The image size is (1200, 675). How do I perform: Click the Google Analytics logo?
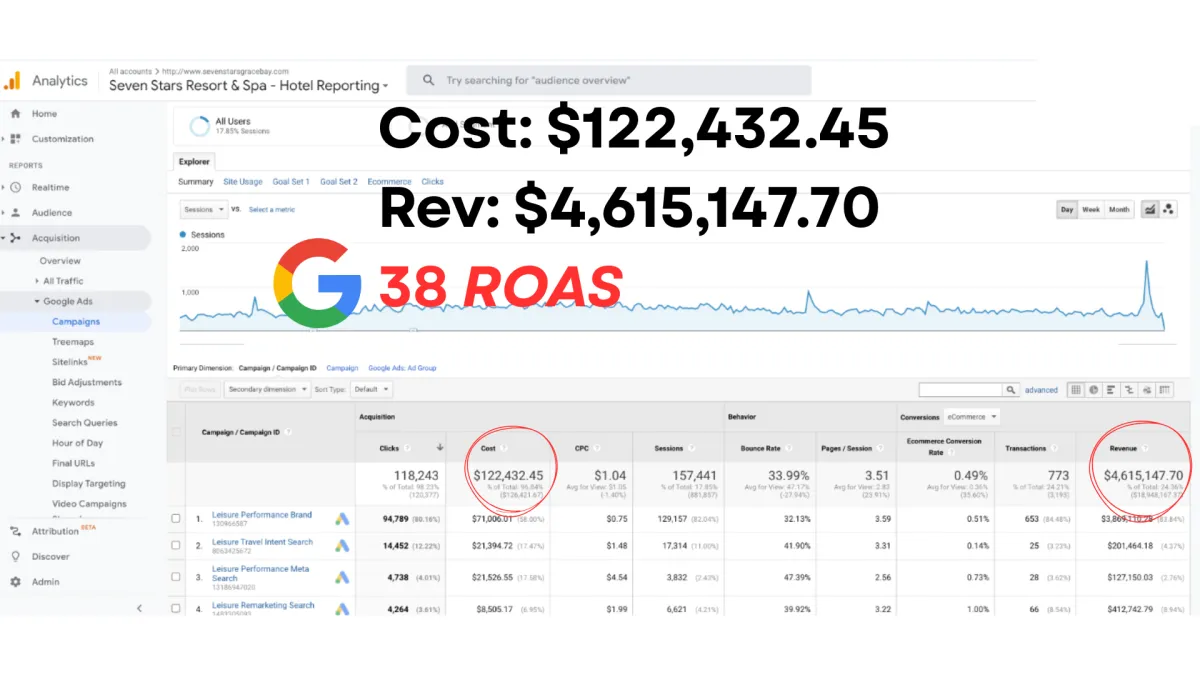(12, 81)
